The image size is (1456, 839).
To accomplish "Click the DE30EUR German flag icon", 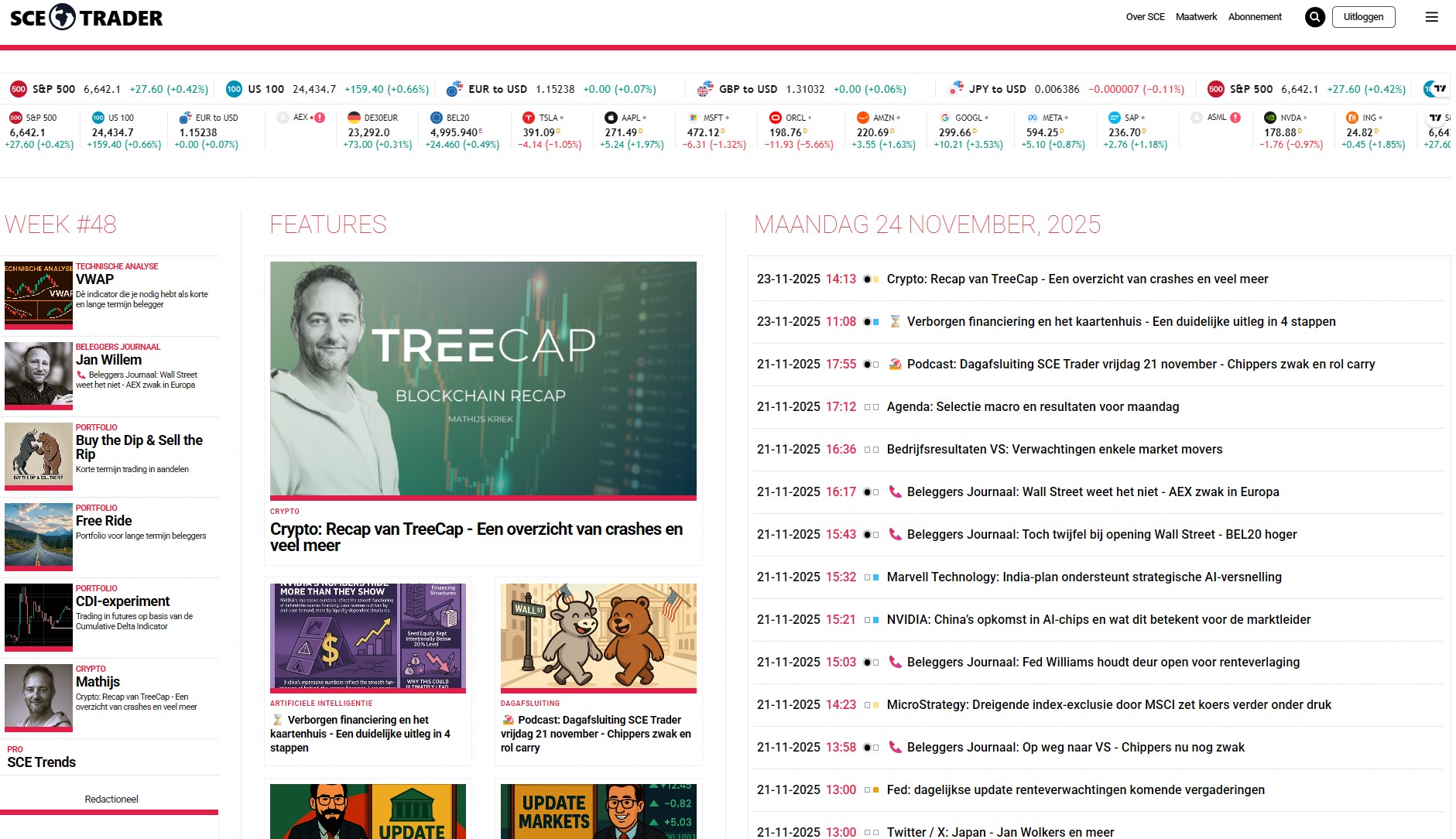I will (354, 118).
